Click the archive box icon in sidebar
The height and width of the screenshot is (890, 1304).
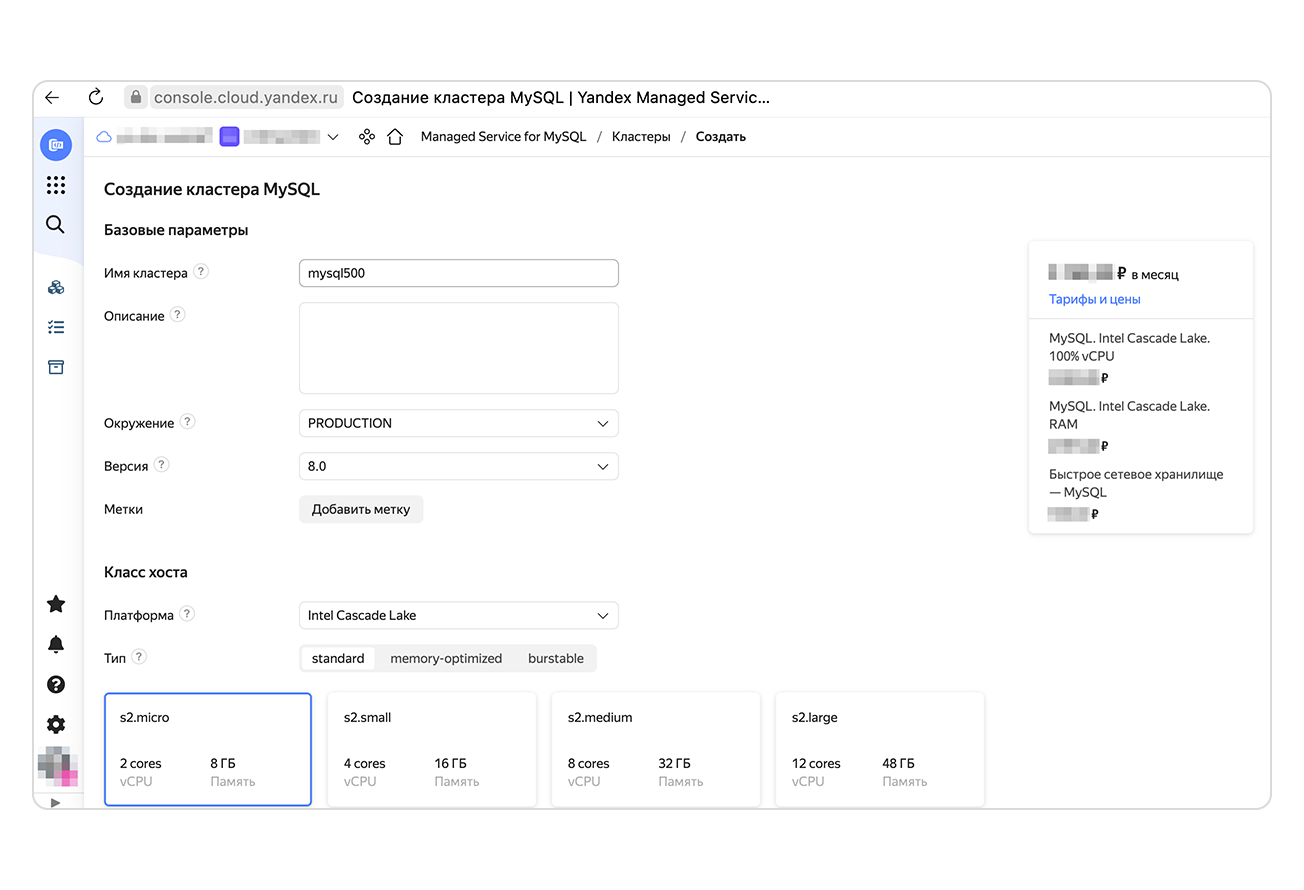[56, 367]
